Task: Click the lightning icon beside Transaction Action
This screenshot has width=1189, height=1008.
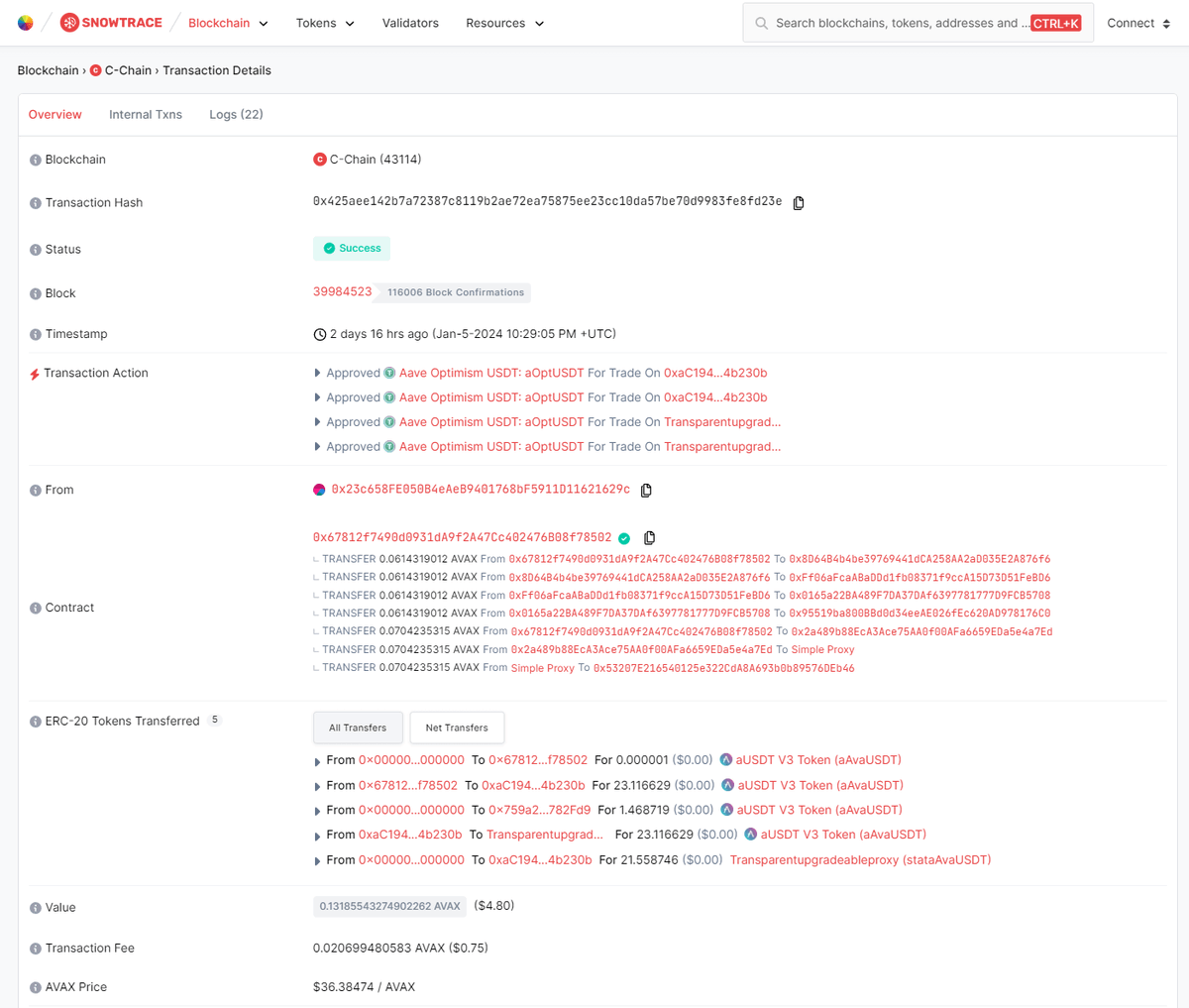Action: [x=36, y=373]
